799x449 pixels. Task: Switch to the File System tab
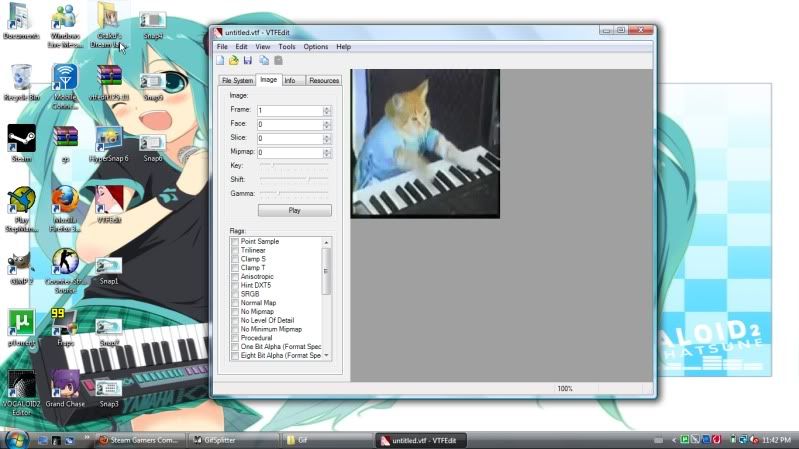point(237,80)
